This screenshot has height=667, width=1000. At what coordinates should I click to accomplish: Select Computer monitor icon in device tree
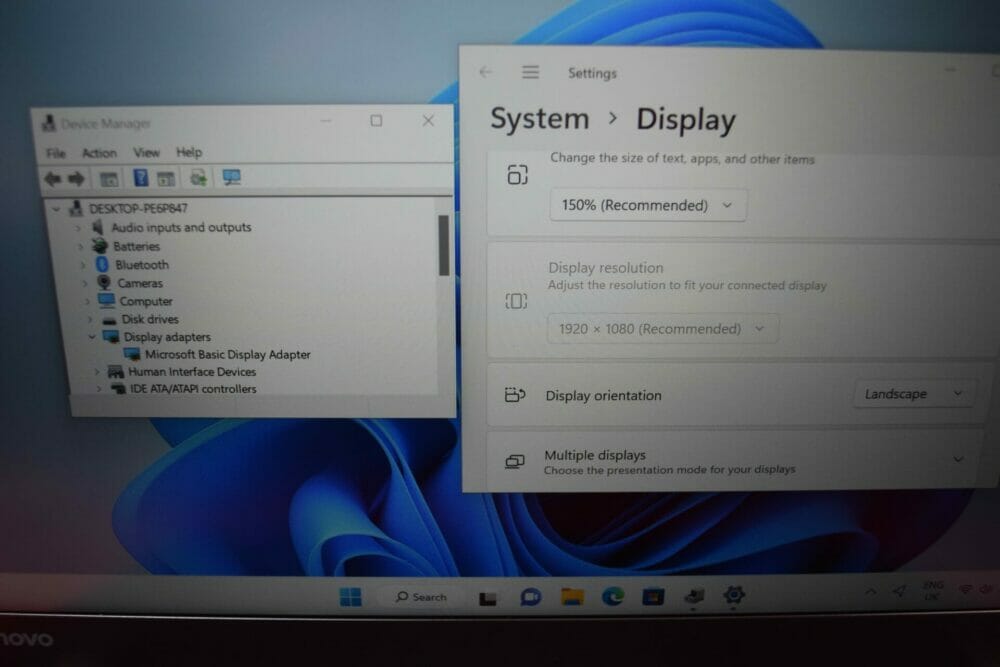click(x=107, y=300)
